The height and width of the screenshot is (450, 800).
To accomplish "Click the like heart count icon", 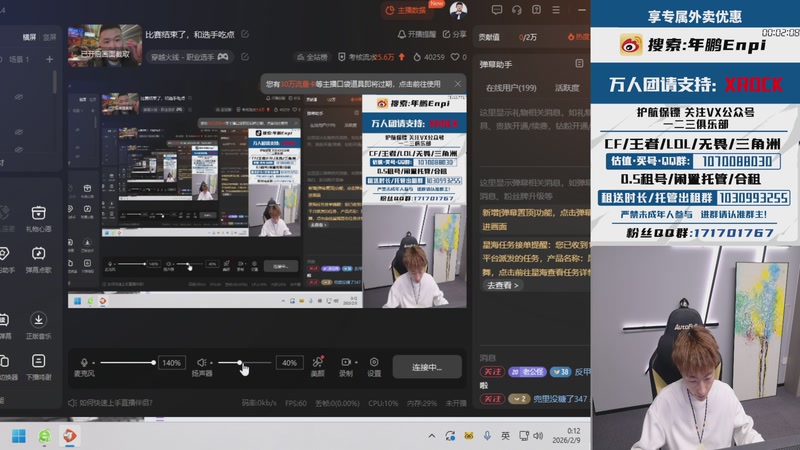I will (455, 57).
